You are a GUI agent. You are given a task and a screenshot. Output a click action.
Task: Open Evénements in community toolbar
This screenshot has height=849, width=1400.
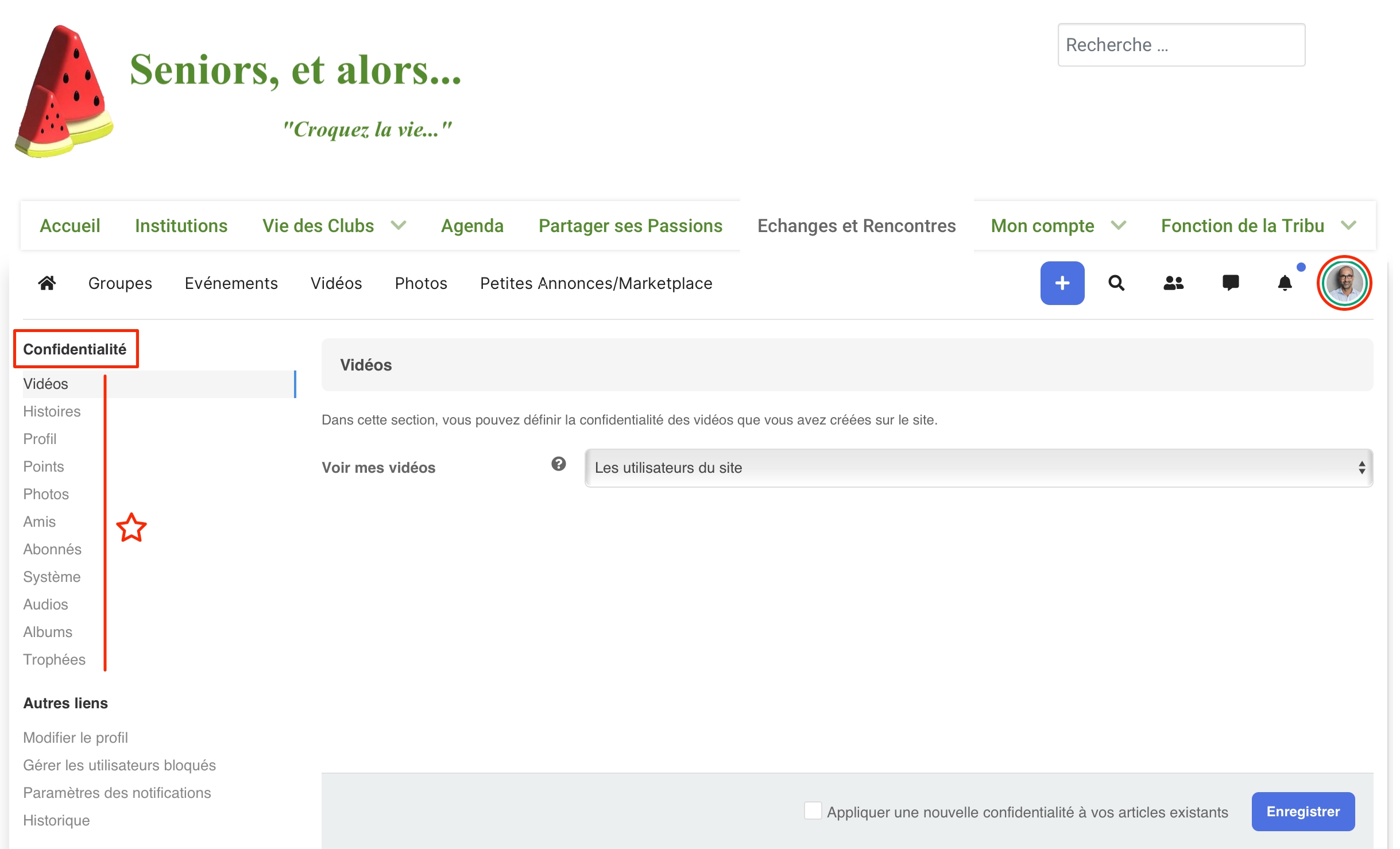pos(231,283)
